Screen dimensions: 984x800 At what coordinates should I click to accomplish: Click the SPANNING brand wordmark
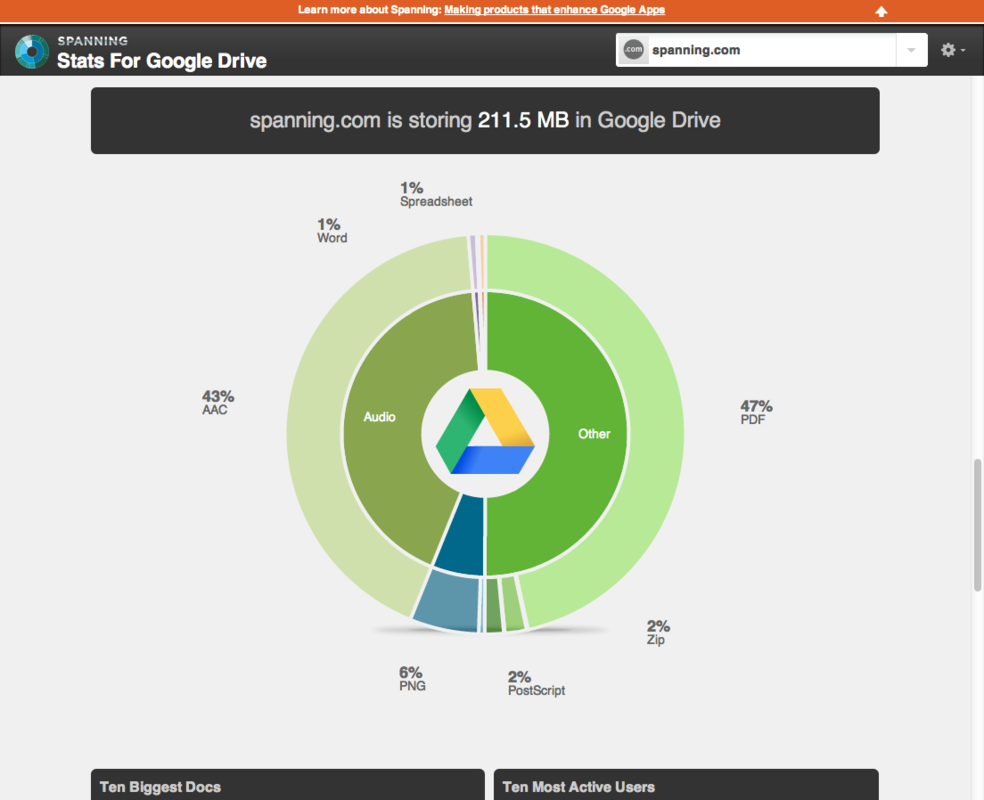click(x=92, y=41)
